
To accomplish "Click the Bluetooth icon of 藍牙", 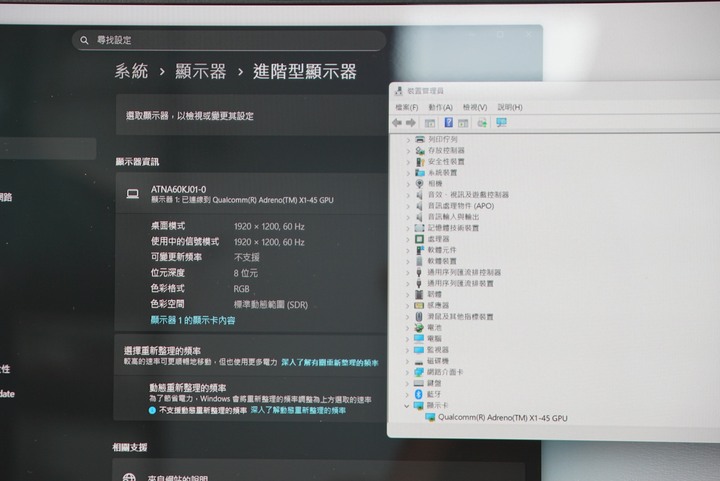I will (x=418, y=394).
